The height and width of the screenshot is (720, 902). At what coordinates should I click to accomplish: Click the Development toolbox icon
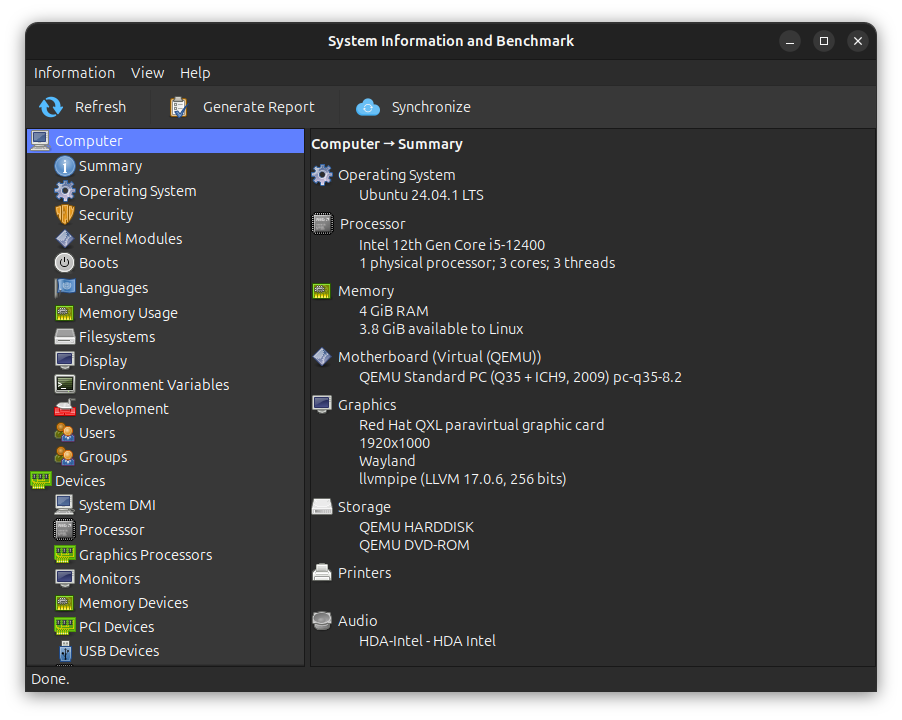64,408
